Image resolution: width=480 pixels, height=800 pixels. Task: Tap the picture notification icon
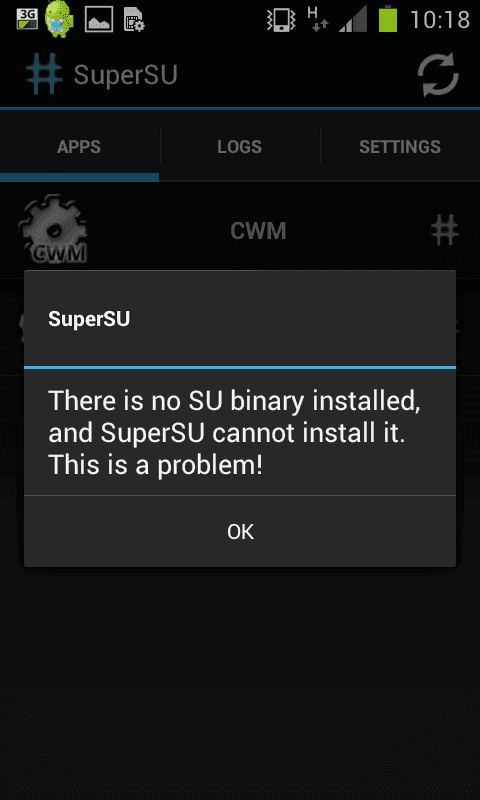point(99,19)
